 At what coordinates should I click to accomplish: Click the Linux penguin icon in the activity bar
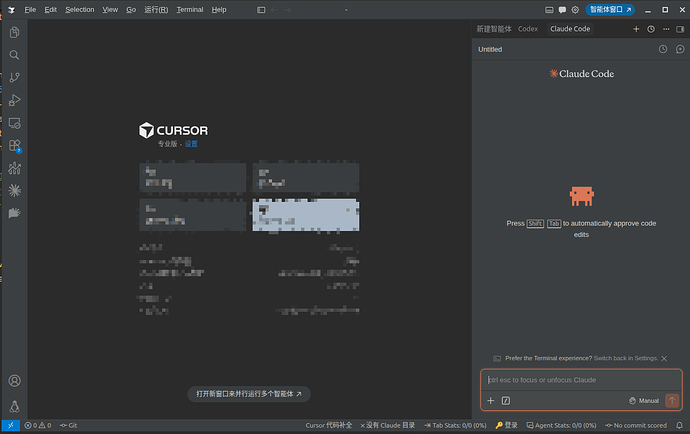point(15,406)
